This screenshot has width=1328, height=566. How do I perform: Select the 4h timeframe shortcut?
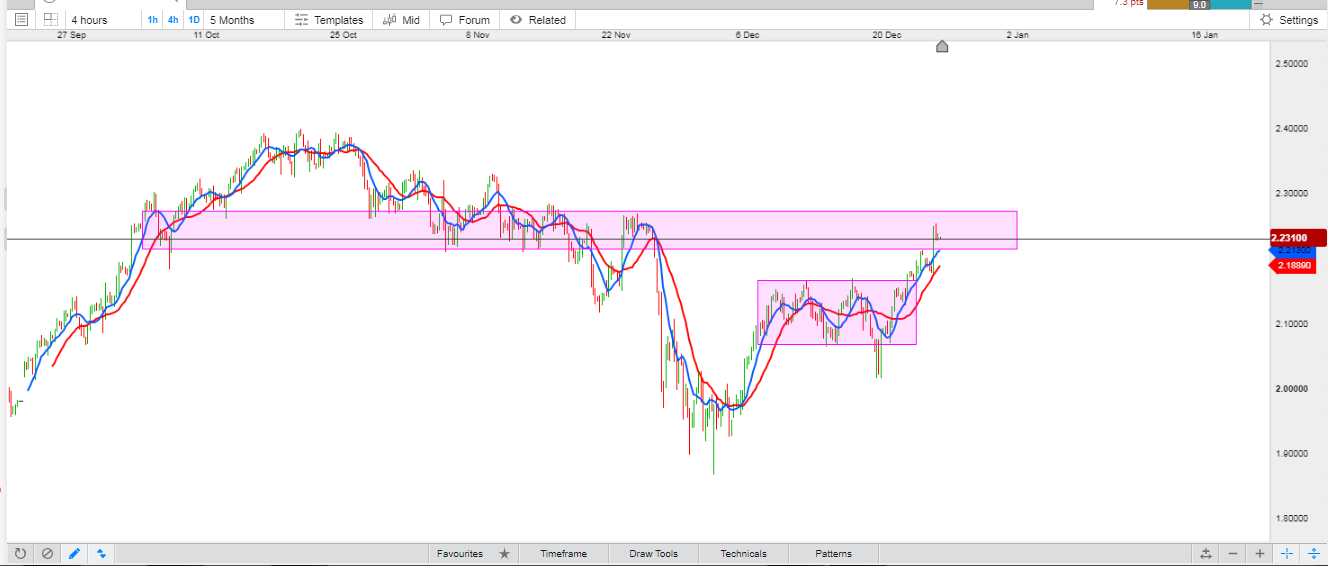[x=173, y=20]
